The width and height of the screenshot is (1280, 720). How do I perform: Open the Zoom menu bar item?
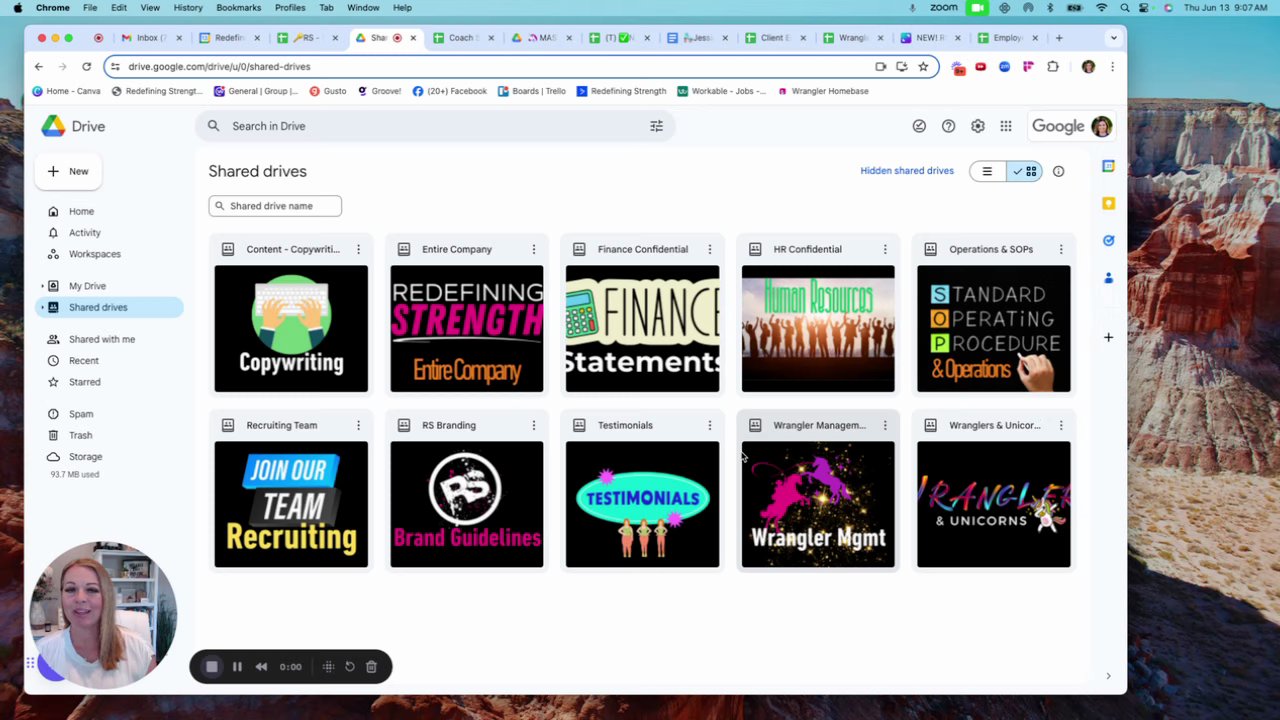(x=943, y=8)
